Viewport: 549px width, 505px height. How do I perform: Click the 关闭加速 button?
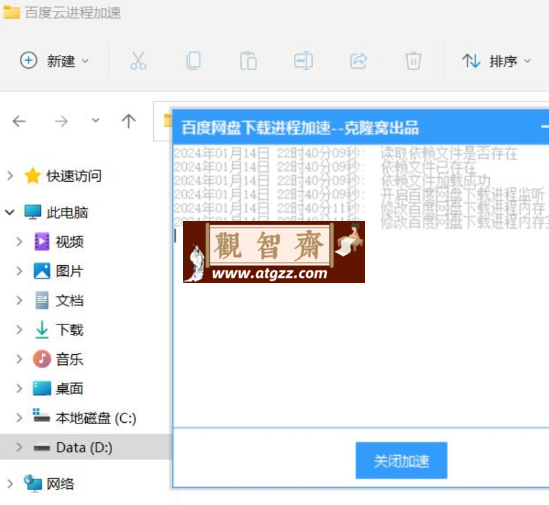401,461
